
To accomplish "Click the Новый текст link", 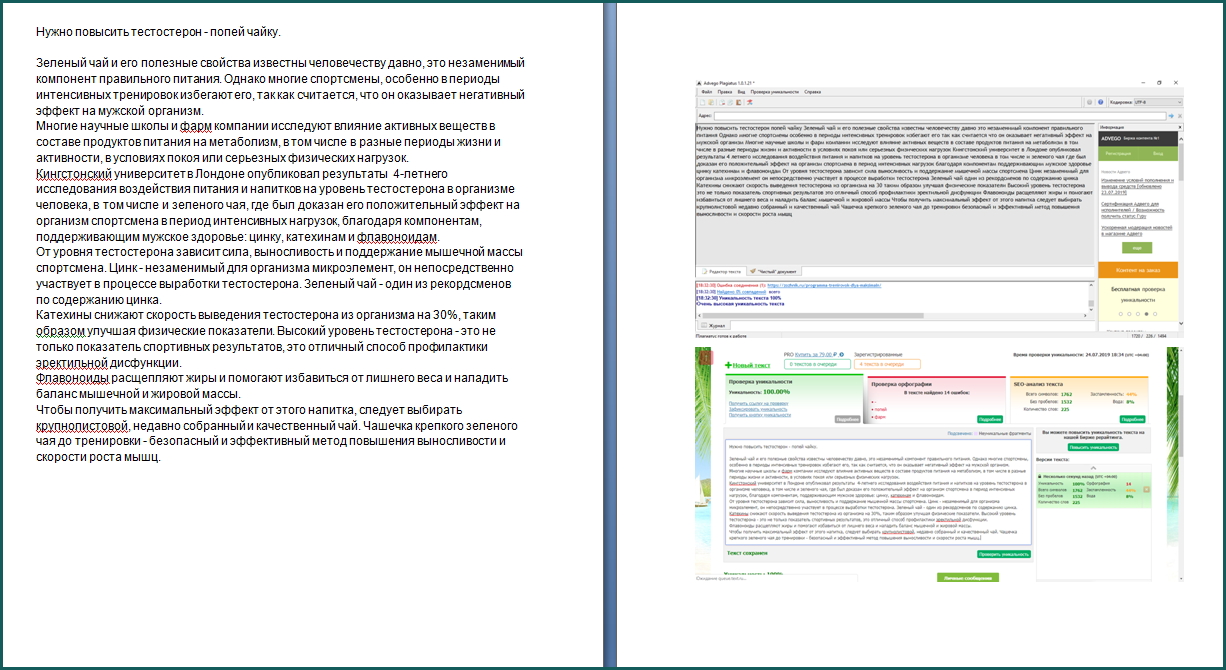I will pos(751,366).
